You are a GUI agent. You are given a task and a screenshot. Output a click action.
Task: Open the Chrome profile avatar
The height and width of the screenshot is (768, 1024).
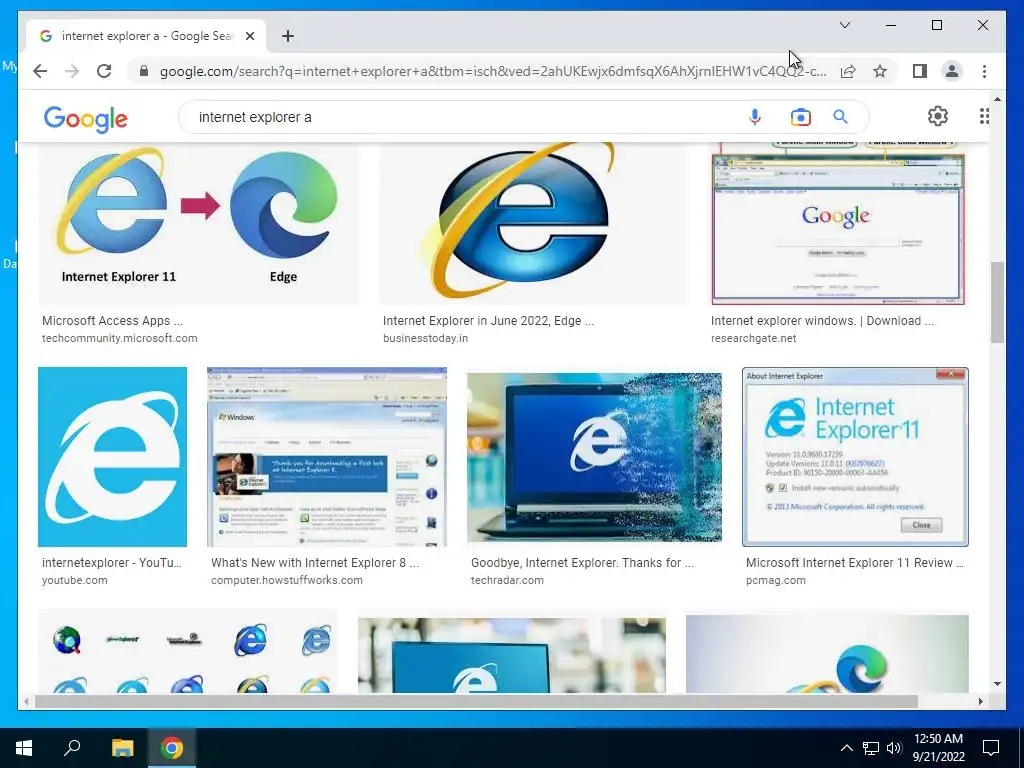tap(952, 71)
